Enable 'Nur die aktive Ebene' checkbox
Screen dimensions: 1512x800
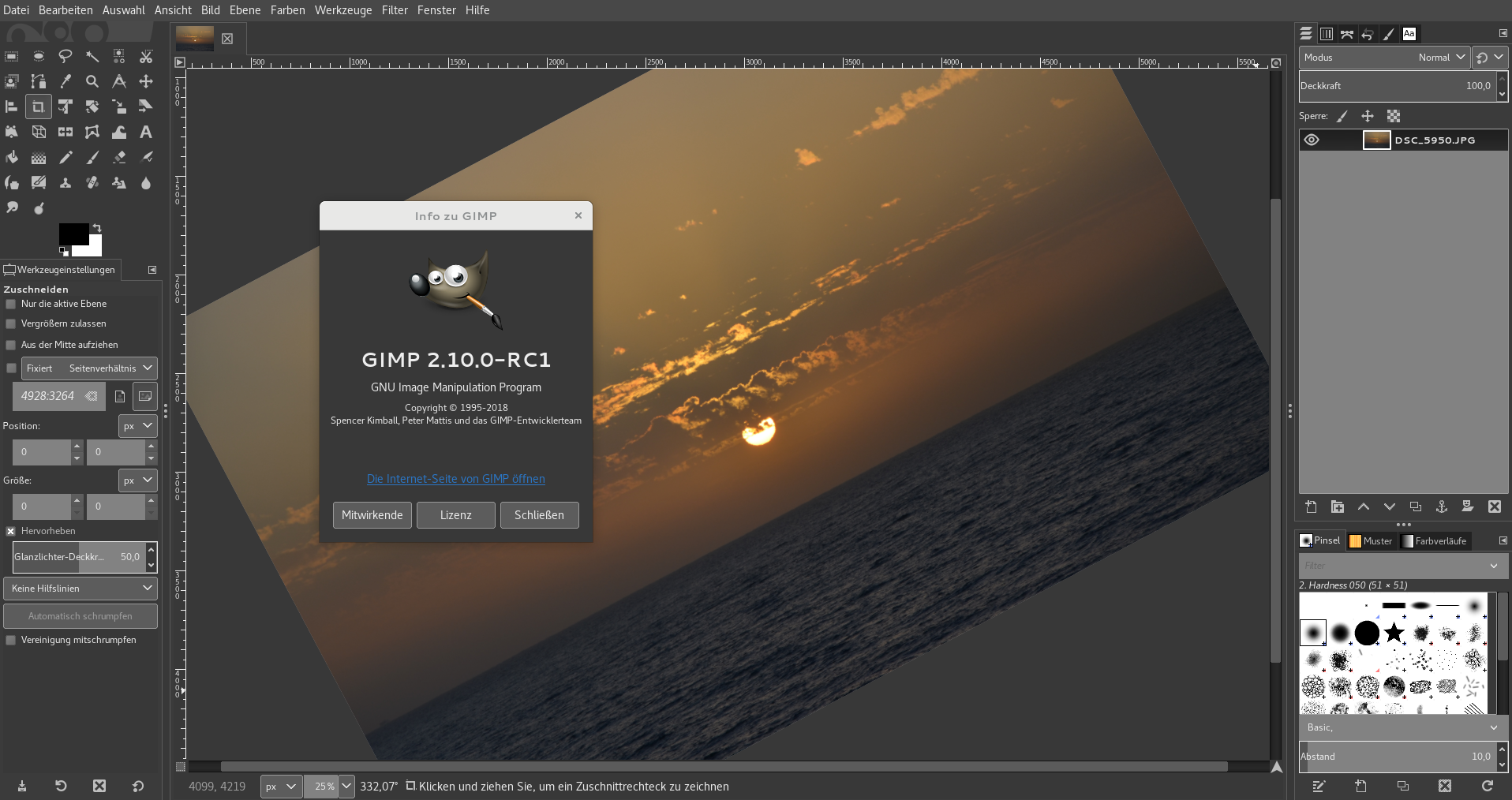coord(11,304)
